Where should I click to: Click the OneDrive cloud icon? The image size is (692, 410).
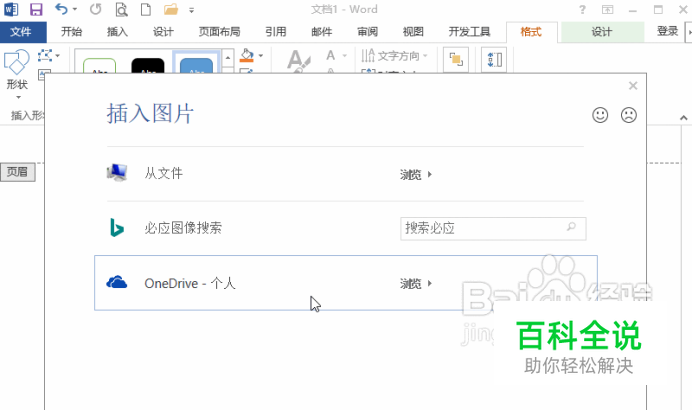tap(117, 282)
